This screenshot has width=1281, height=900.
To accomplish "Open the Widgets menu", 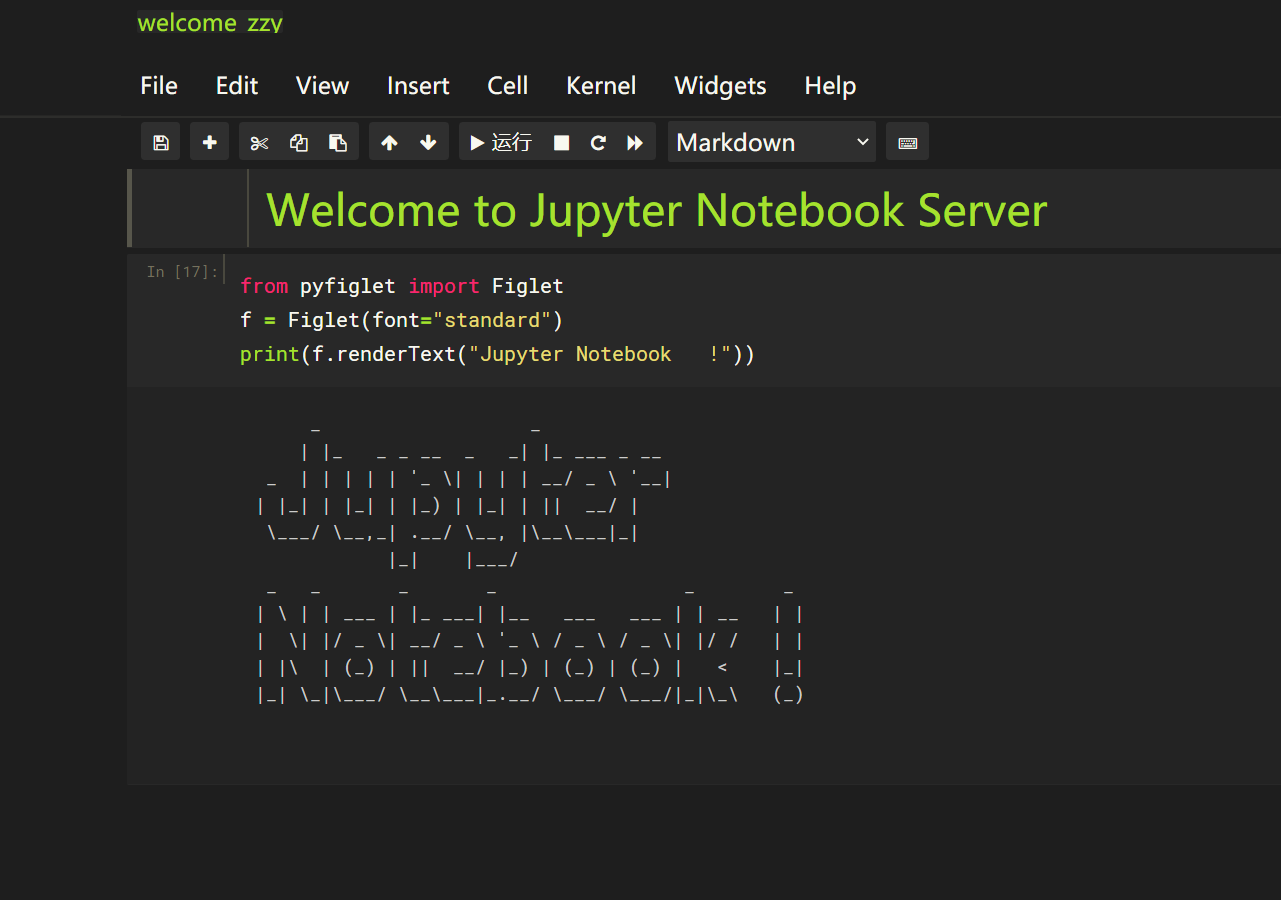I will (720, 86).
